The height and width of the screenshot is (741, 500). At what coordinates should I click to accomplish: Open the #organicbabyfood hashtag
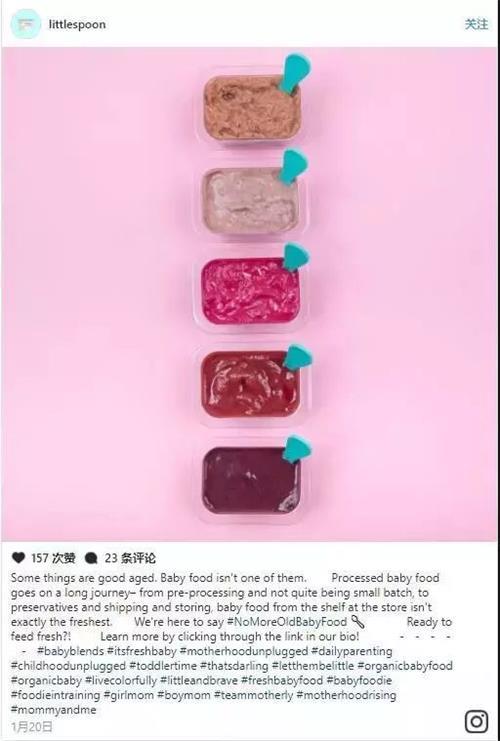[405, 666]
